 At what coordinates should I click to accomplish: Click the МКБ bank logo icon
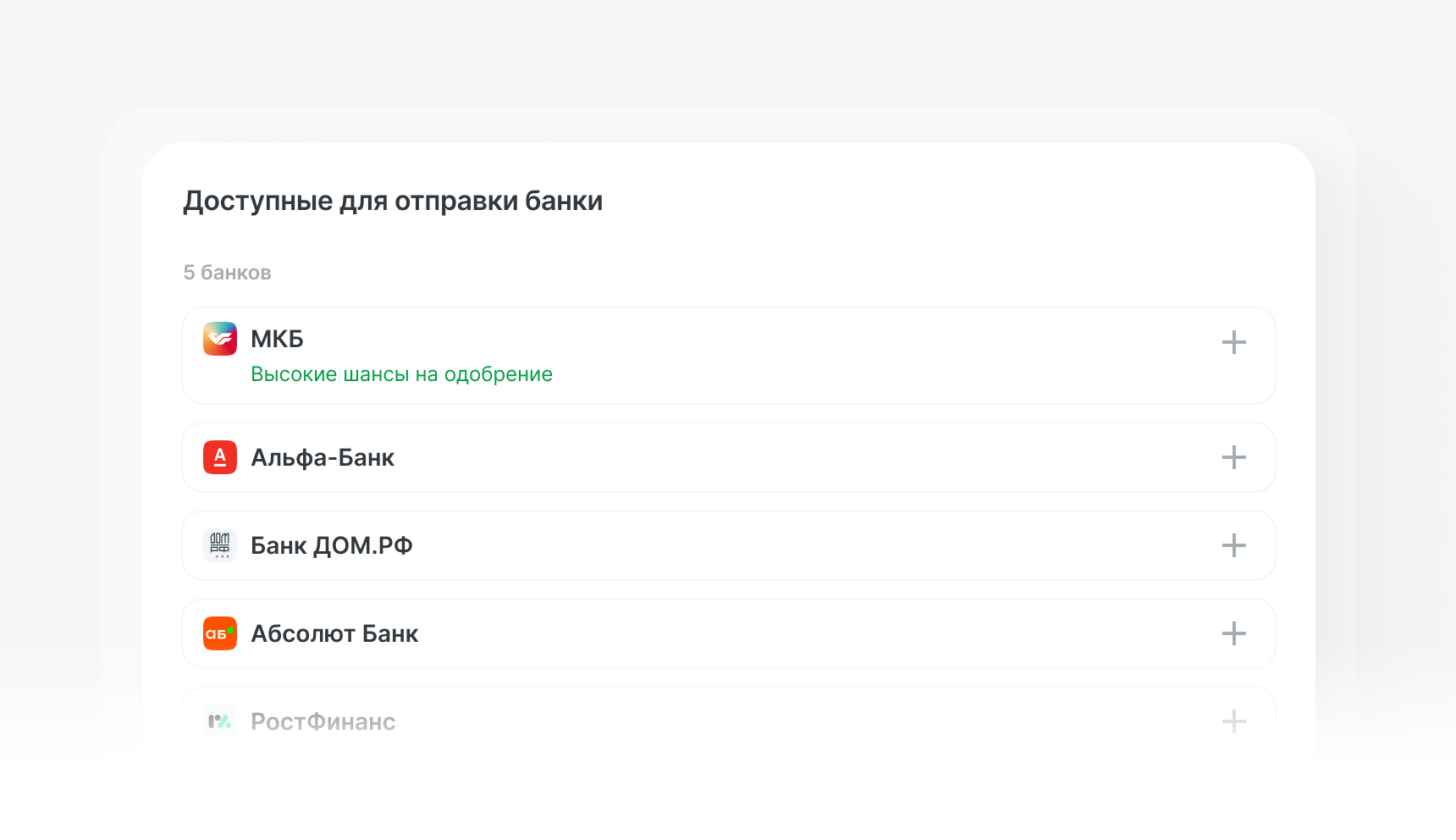pyautogui.click(x=220, y=339)
